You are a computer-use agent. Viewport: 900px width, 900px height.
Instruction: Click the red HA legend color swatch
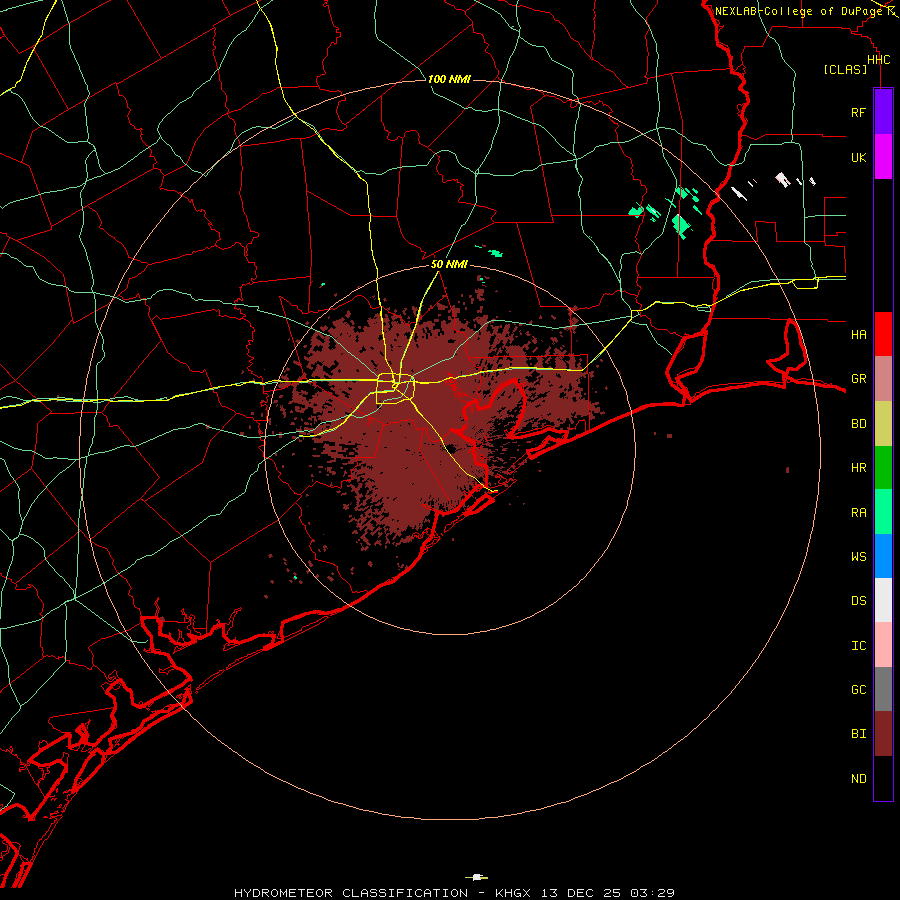click(x=883, y=334)
